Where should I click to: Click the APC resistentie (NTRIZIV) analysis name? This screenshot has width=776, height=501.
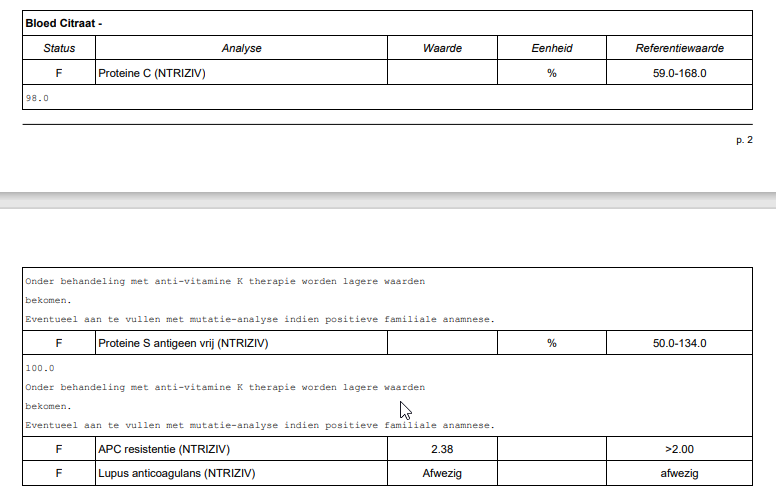click(163, 449)
